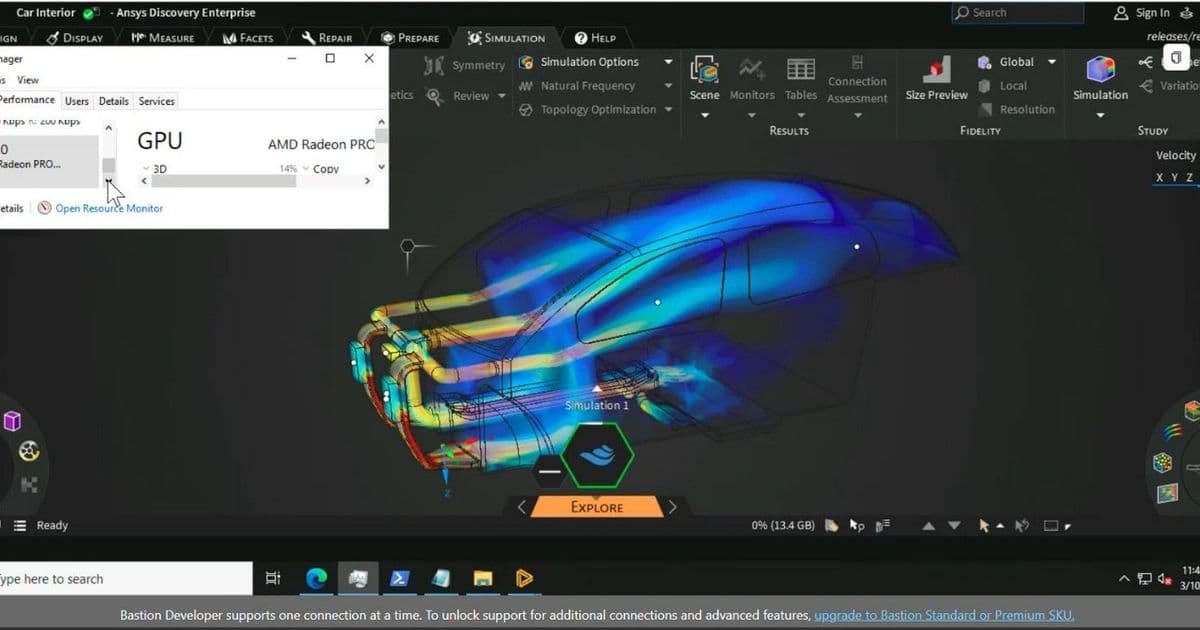
Task: Expand the Topology Optimization dropdown arrow
Action: (x=668, y=109)
